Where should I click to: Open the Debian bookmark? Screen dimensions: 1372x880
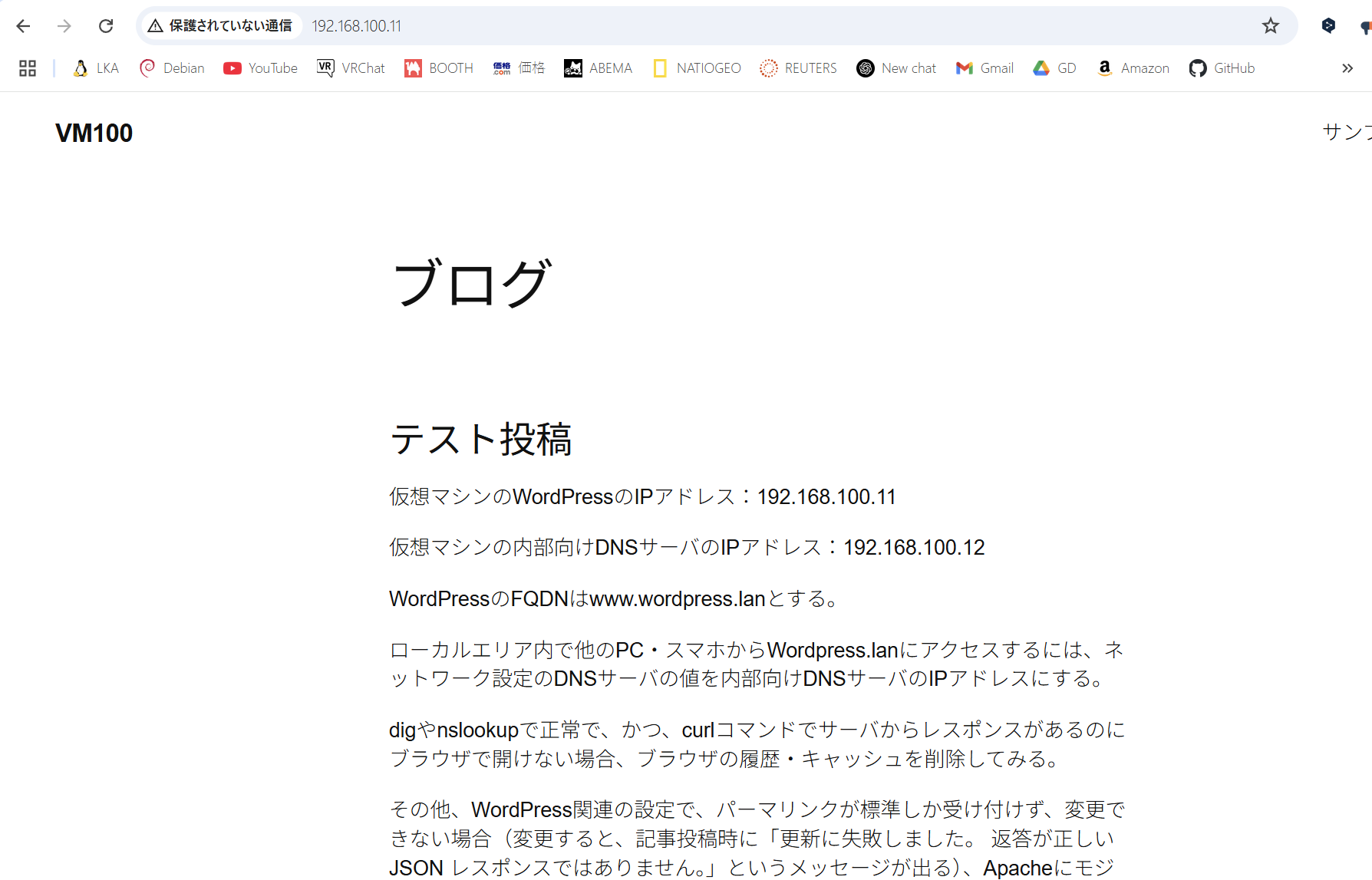[172, 68]
